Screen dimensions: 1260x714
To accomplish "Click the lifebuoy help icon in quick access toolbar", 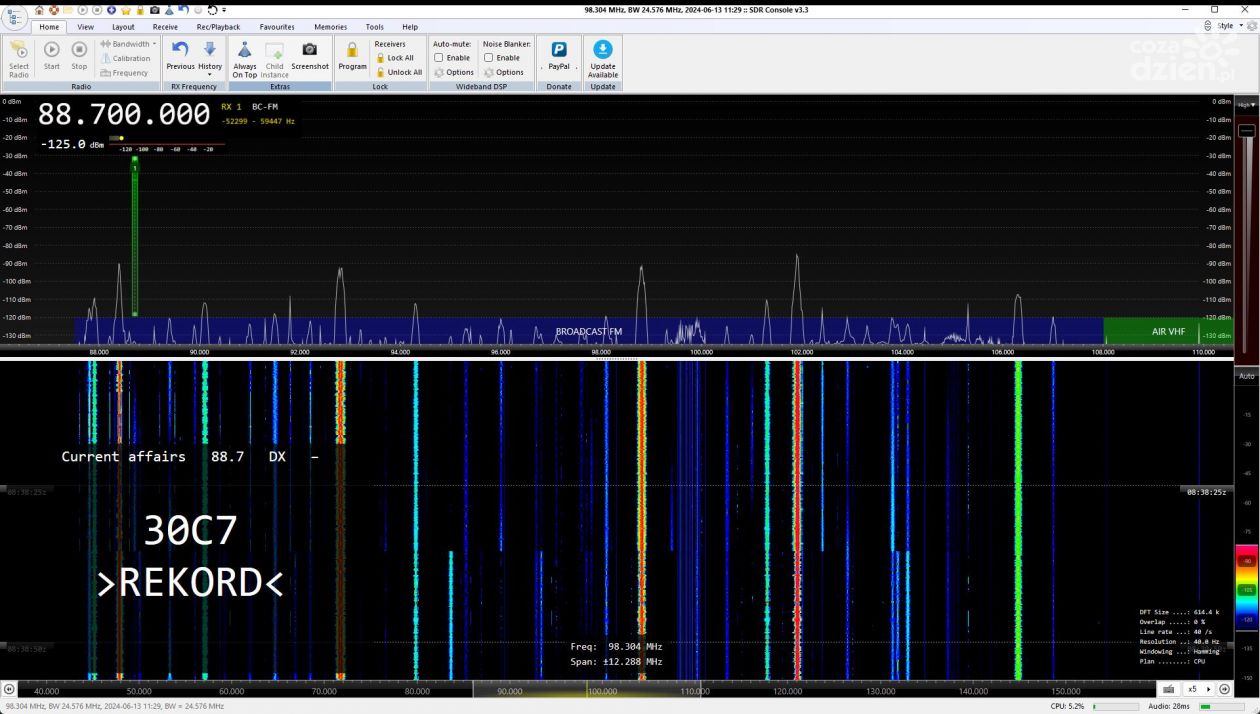I will tap(54, 10).
